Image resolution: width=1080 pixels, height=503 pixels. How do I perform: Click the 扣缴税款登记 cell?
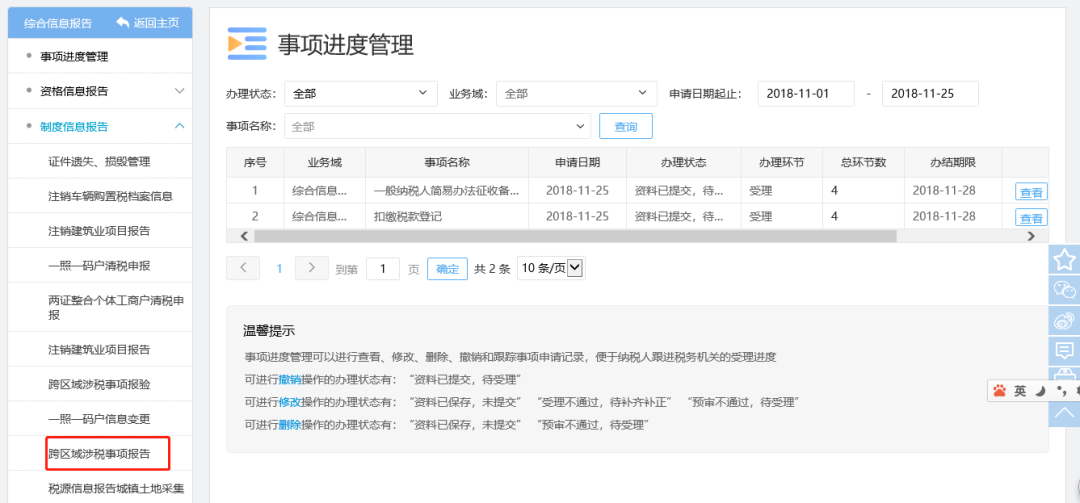pyautogui.click(x=447, y=216)
